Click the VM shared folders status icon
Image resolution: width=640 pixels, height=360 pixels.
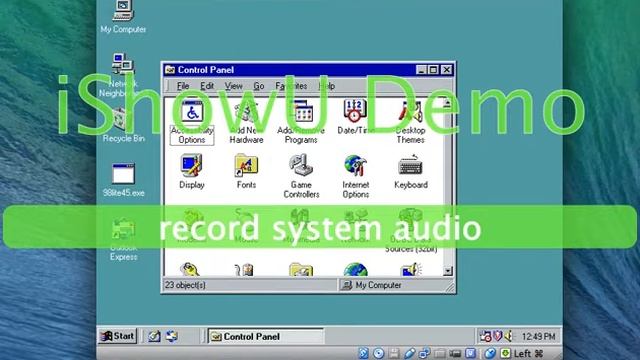pos(440,353)
